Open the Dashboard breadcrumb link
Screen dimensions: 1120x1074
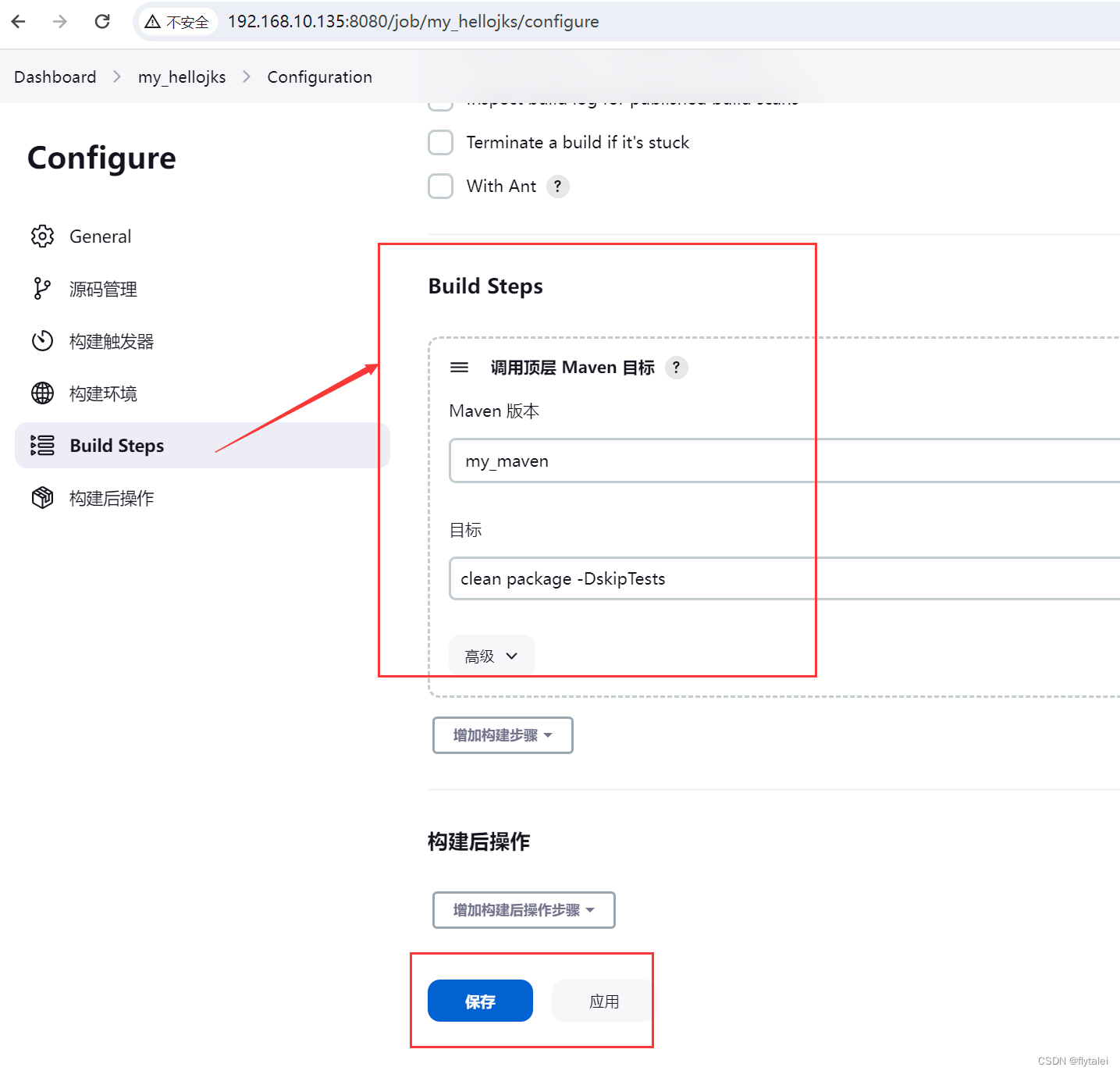[55, 76]
